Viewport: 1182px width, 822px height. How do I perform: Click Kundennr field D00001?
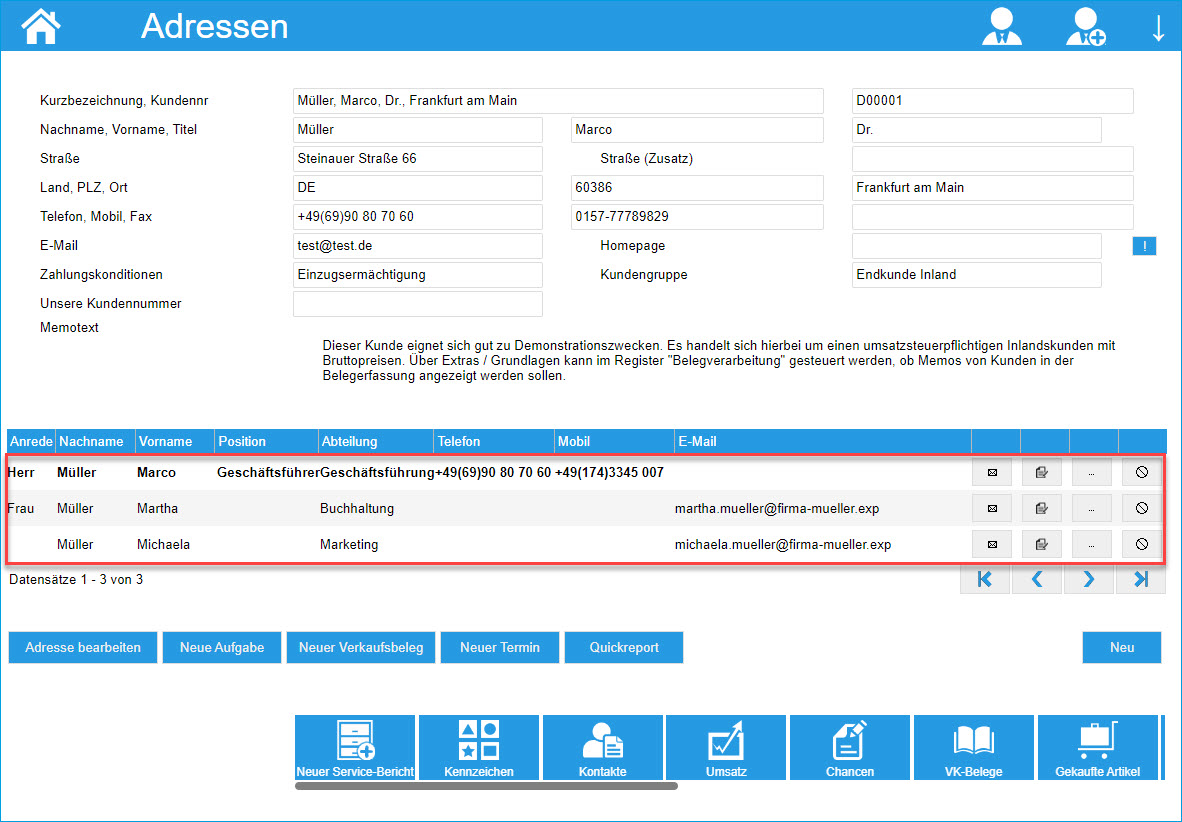tap(993, 101)
